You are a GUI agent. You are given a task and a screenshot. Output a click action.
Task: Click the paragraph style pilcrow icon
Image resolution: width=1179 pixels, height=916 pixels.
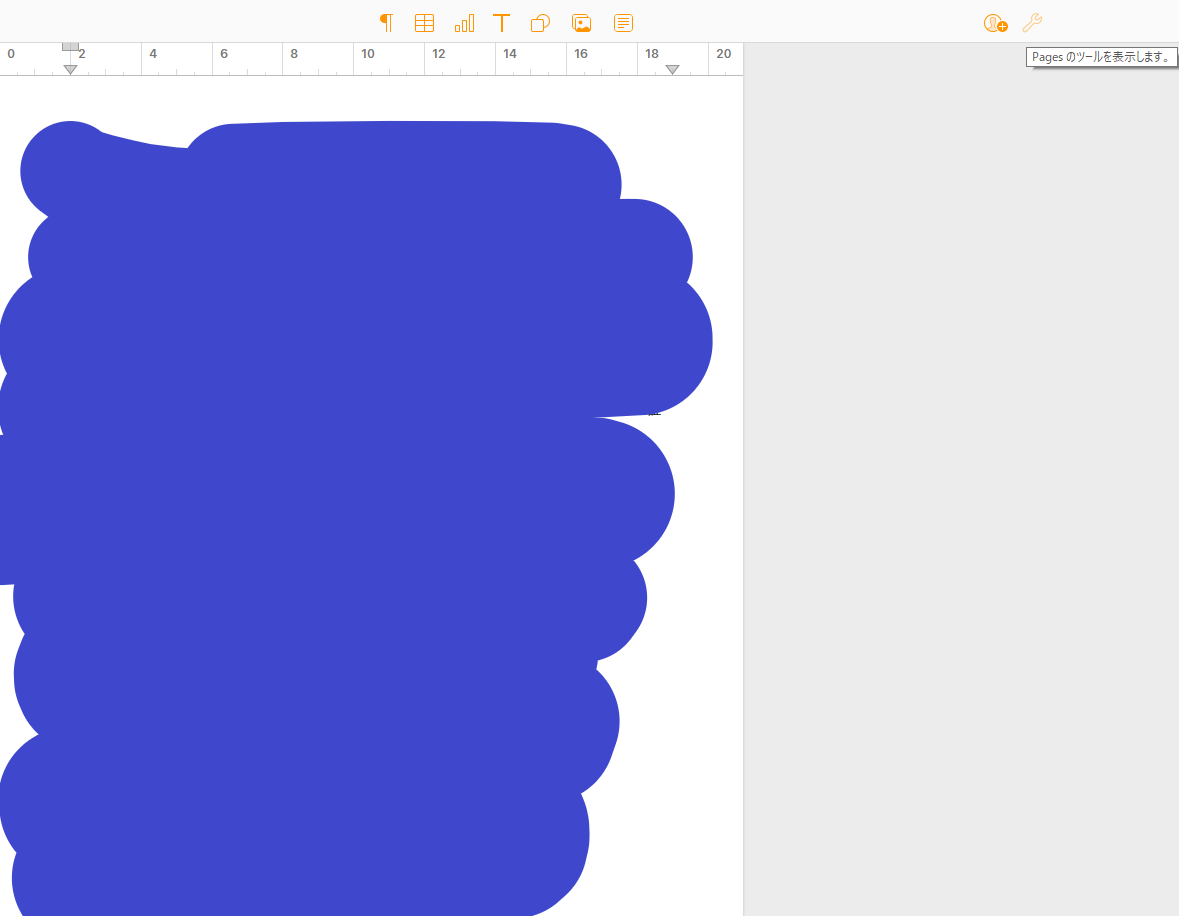tap(386, 23)
